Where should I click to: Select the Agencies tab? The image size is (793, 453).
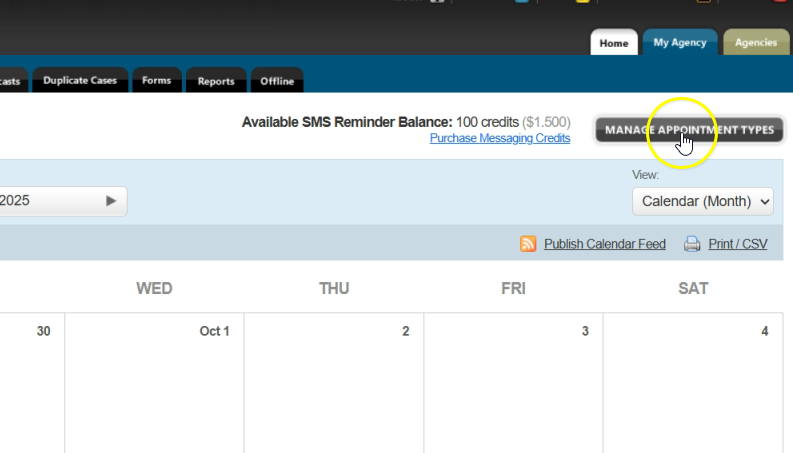pos(755,43)
